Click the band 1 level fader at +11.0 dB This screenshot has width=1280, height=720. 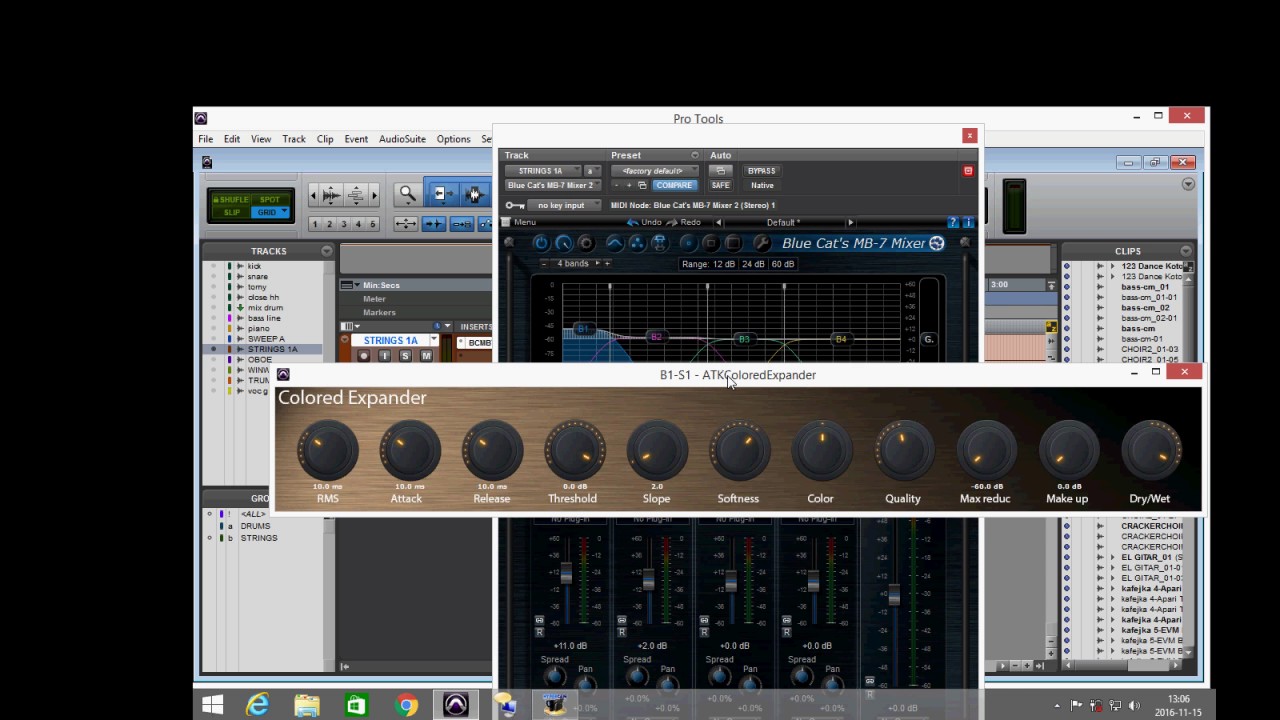coord(566,573)
